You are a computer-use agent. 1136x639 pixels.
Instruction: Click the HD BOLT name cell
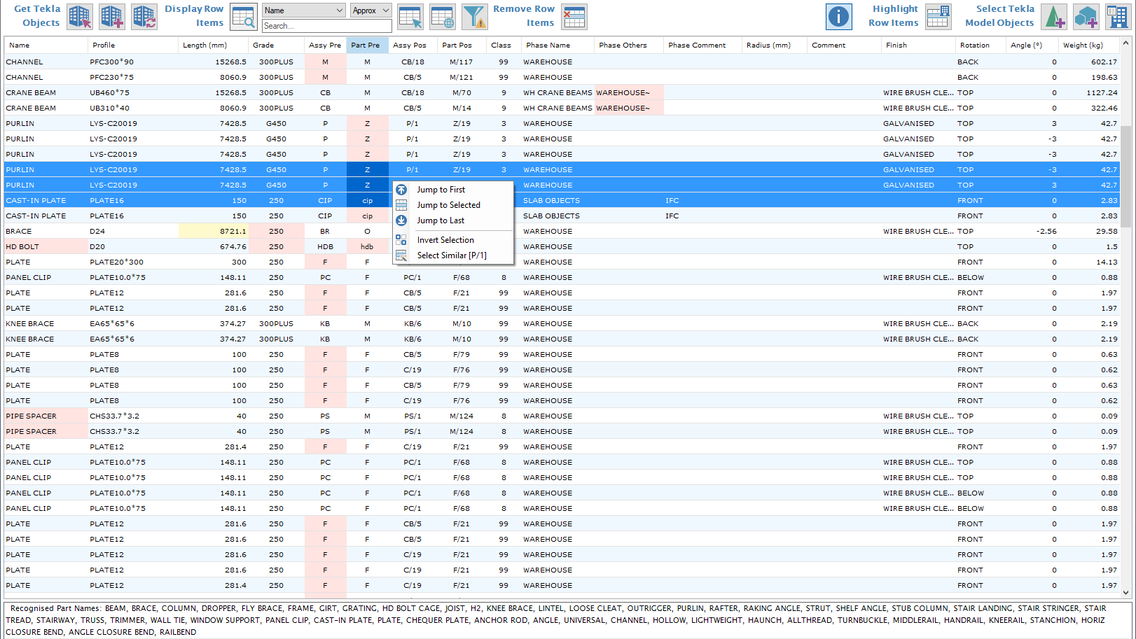[46, 247]
